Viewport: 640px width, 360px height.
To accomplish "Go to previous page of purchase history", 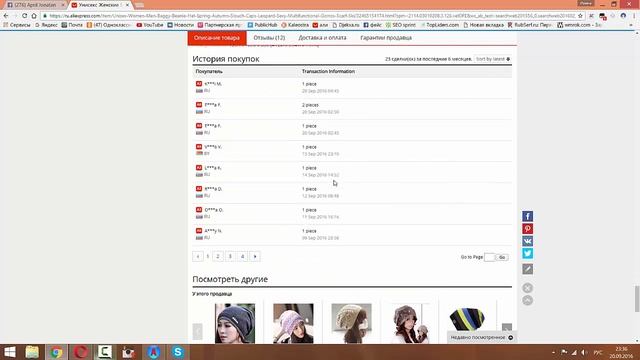I will tap(198, 256).
